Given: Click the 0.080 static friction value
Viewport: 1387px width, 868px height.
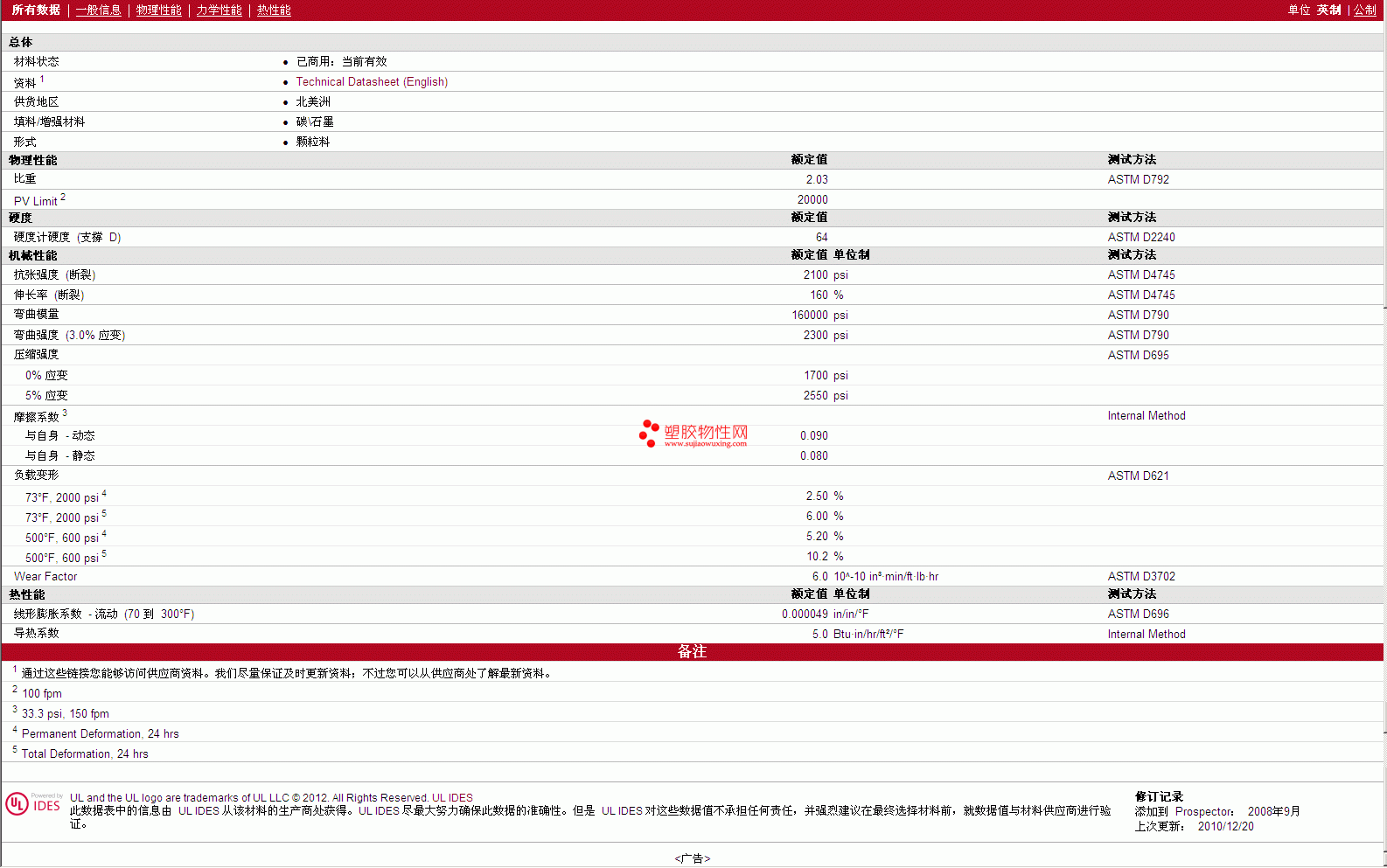Looking at the screenshot, I should point(813,455).
